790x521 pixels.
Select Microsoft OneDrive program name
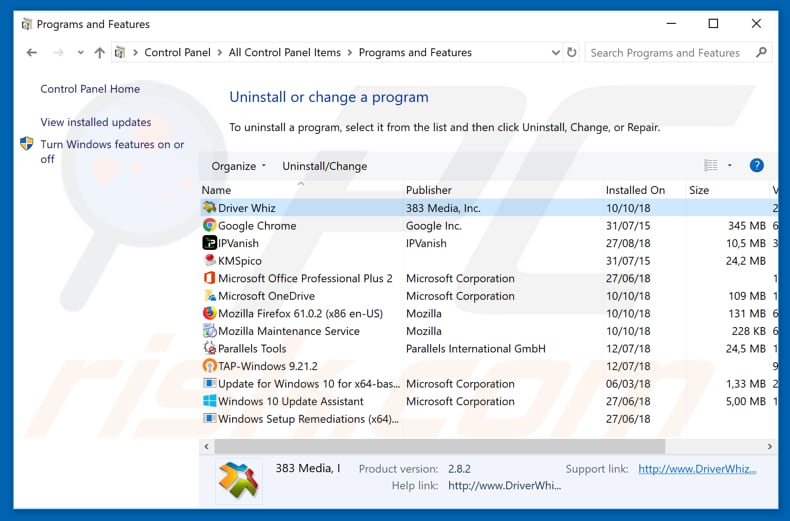266,296
